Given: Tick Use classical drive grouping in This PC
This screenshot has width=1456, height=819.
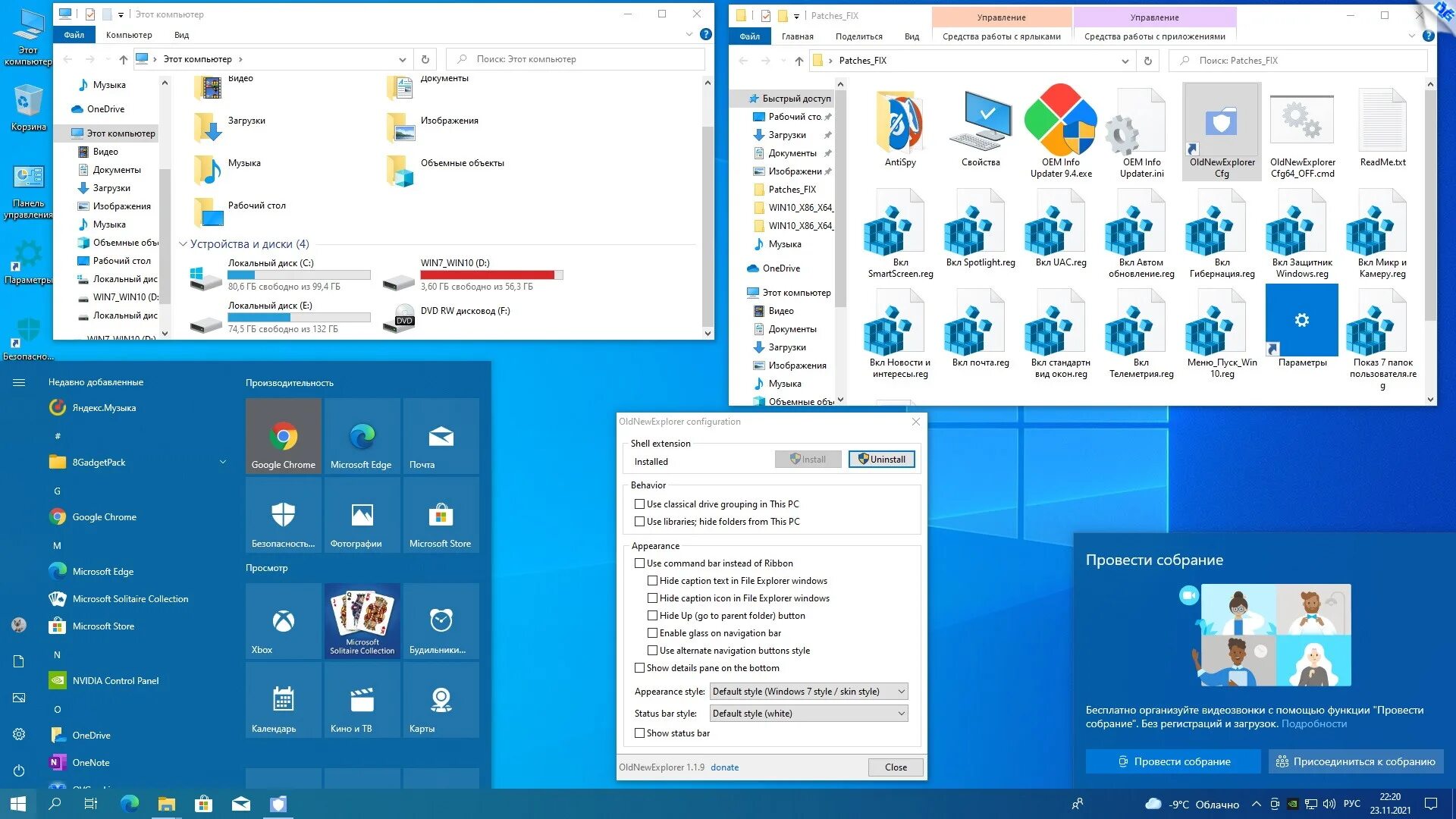Looking at the screenshot, I should [639, 504].
